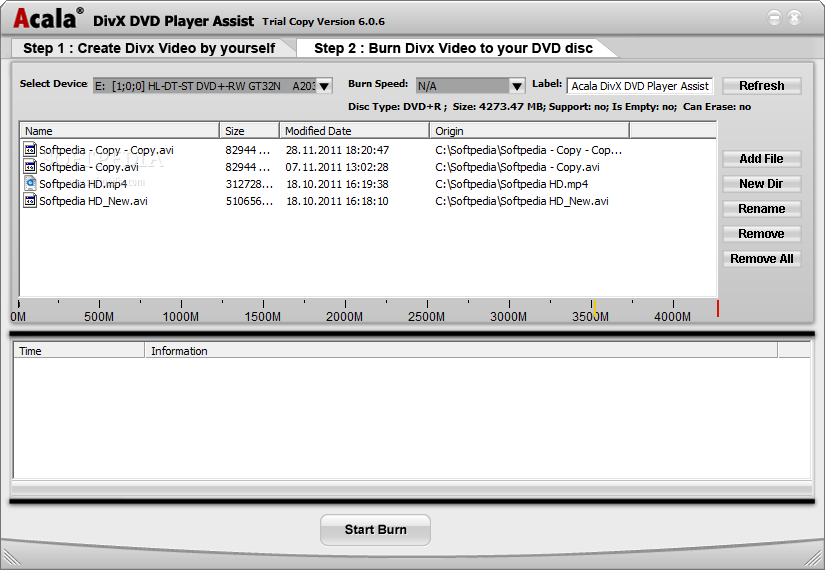Click the AVI icon of Softpedia - Copy - Copy.avi
The width and height of the screenshot is (825, 570).
[30, 149]
